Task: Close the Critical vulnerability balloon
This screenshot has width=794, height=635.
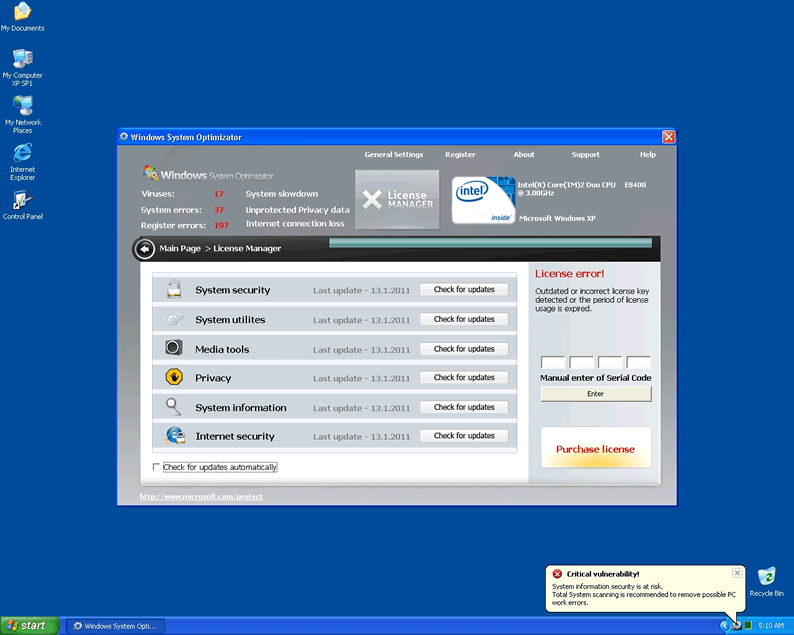Action: point(737,573)
